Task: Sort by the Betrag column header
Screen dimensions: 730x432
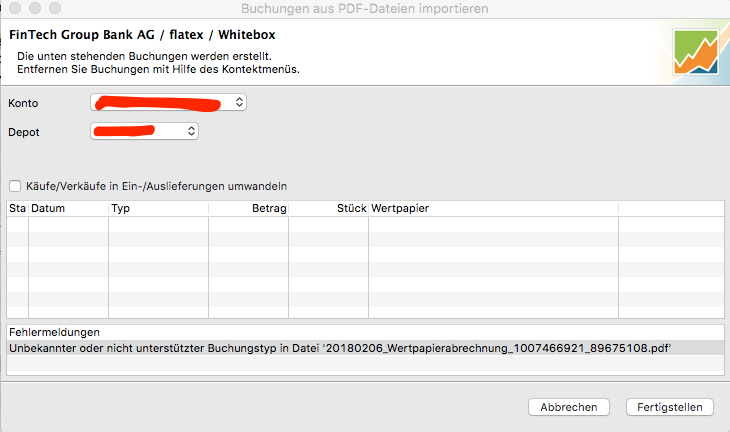Action: [x=249, y=208]
